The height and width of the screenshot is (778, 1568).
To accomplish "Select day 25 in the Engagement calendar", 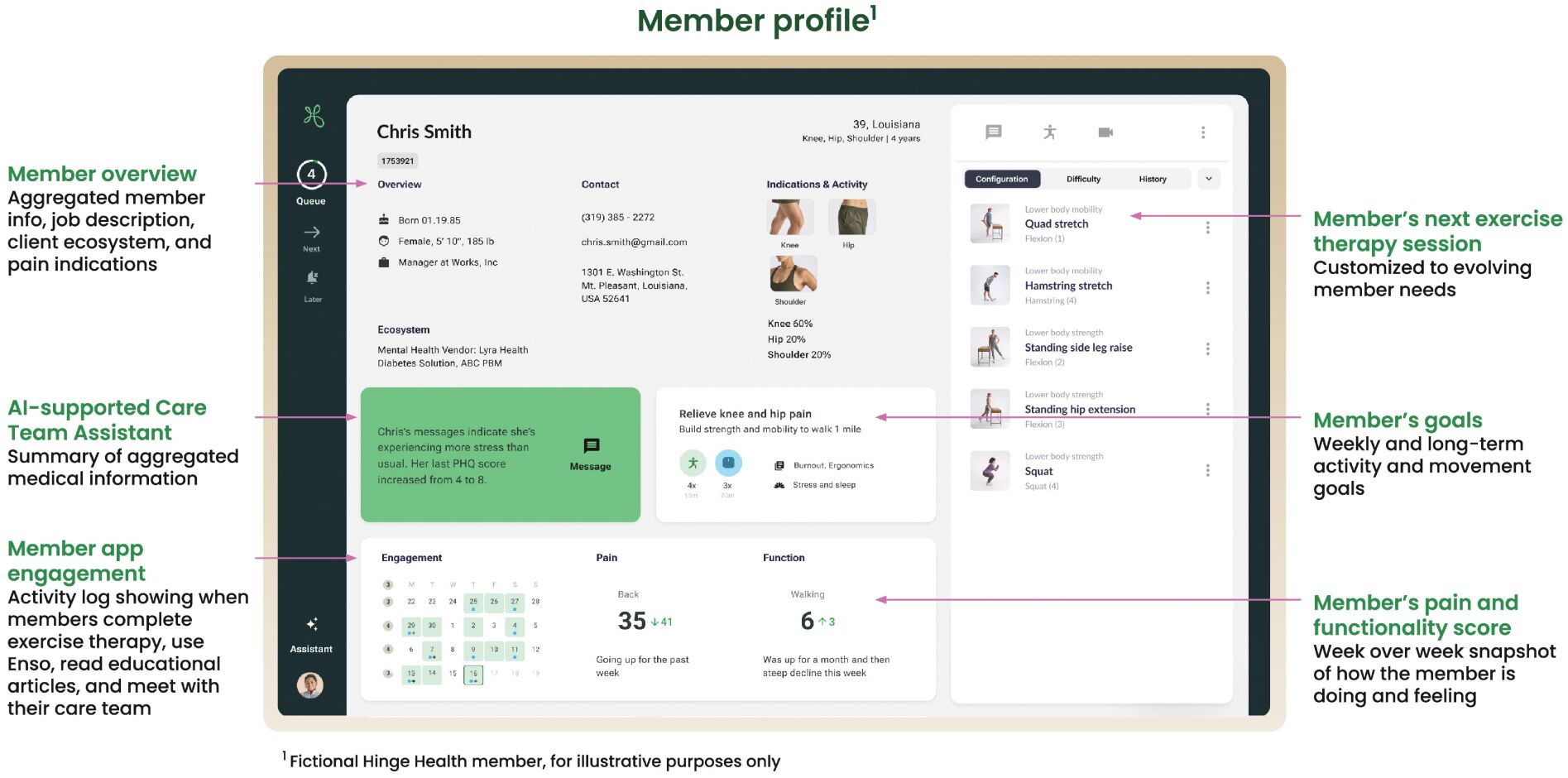I will pyautogui.click(x=473, y=603).
